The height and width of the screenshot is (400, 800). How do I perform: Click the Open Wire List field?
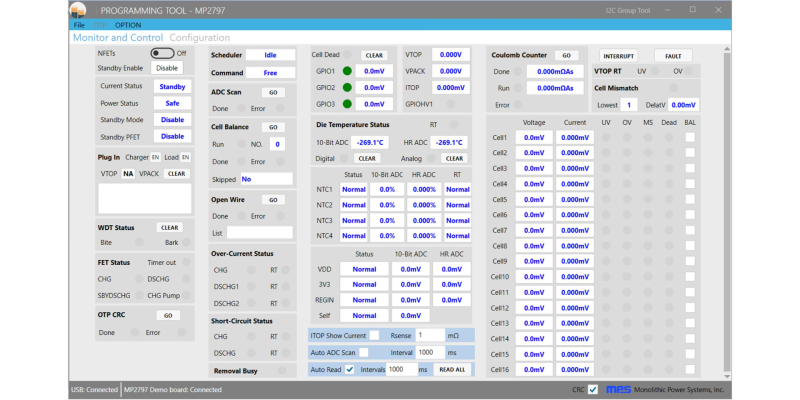point(260,233)
